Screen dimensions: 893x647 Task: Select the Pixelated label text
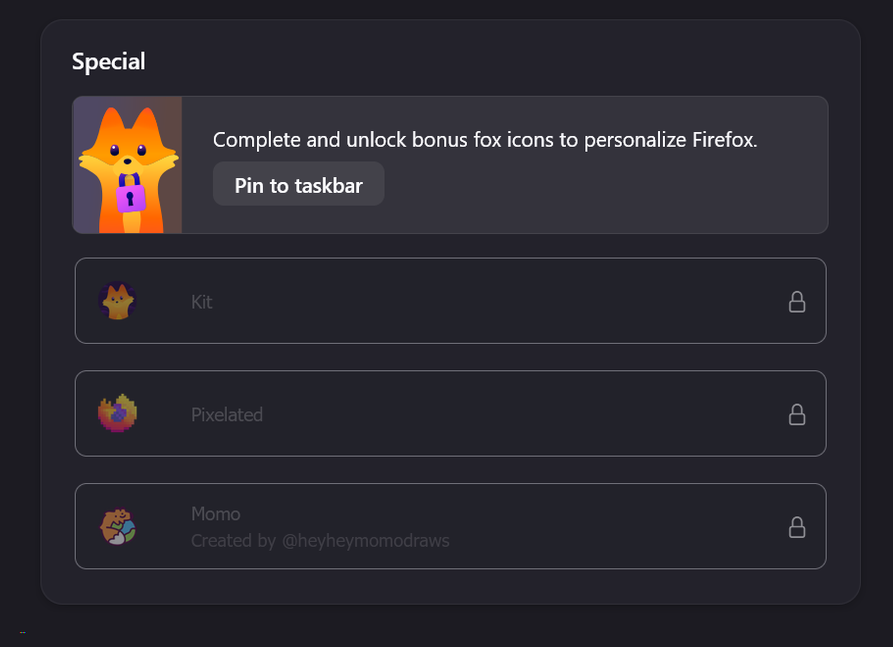[x=227, y=415]
